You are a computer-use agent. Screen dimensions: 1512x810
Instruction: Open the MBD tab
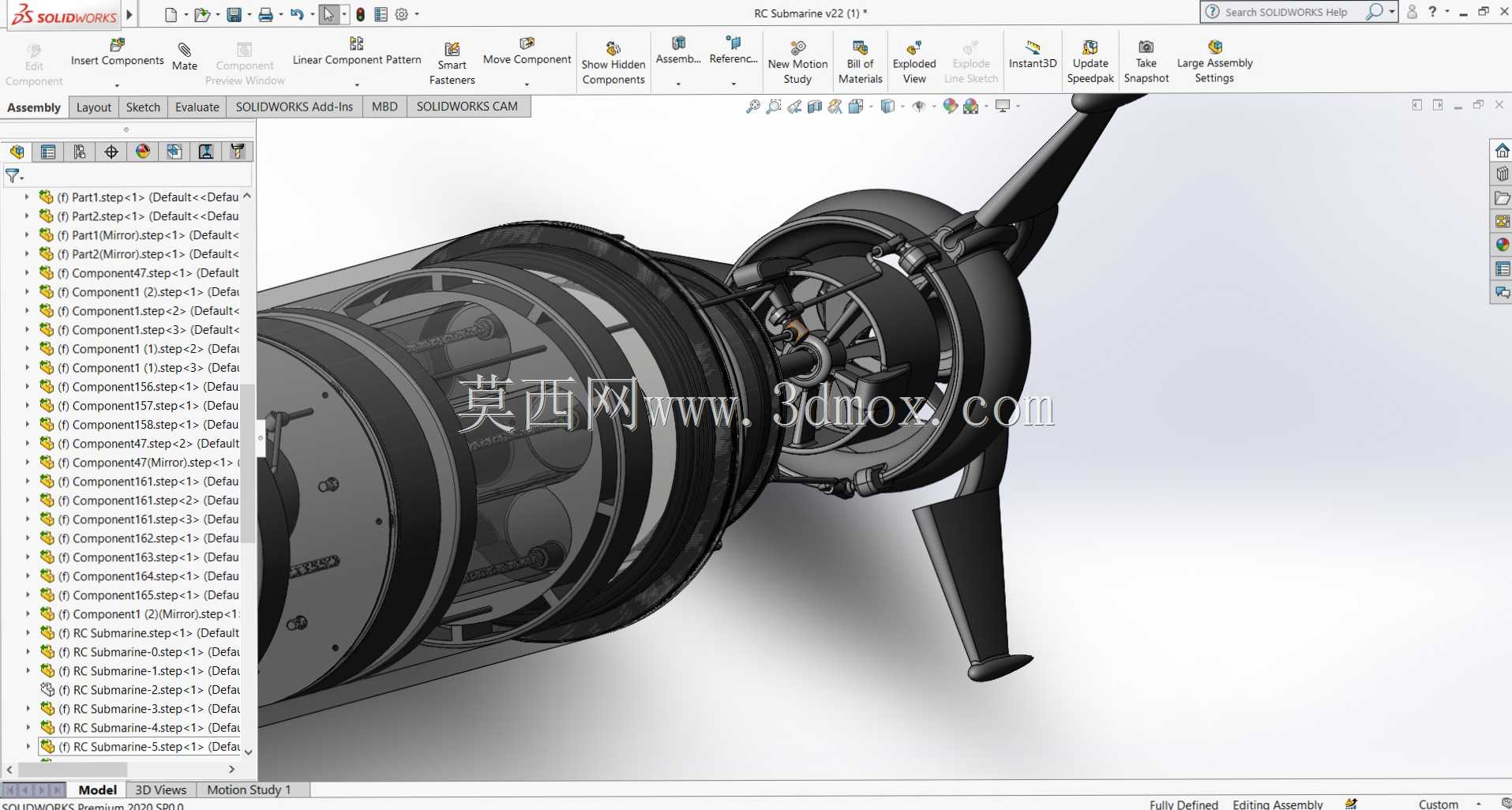coord(385,107)
